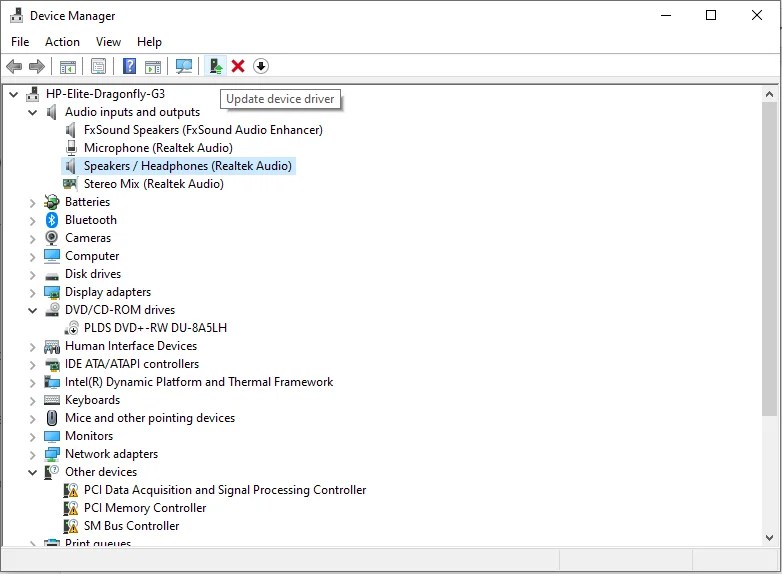Click the Mice and other pointing devices icon

pos(52,418)
